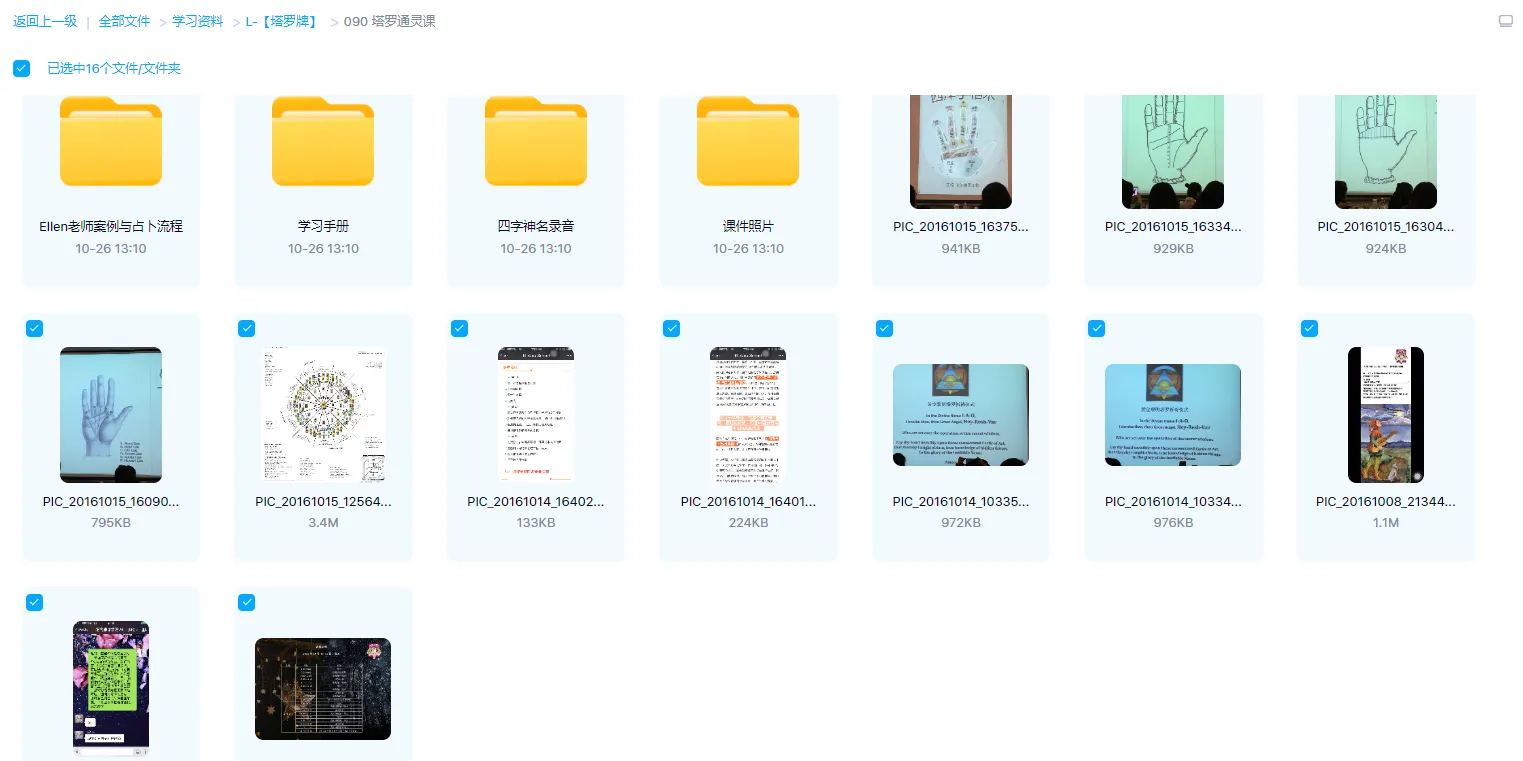Open the 课件照片 folder icon
Screen dimensions: 1523x761
point(748,142)
